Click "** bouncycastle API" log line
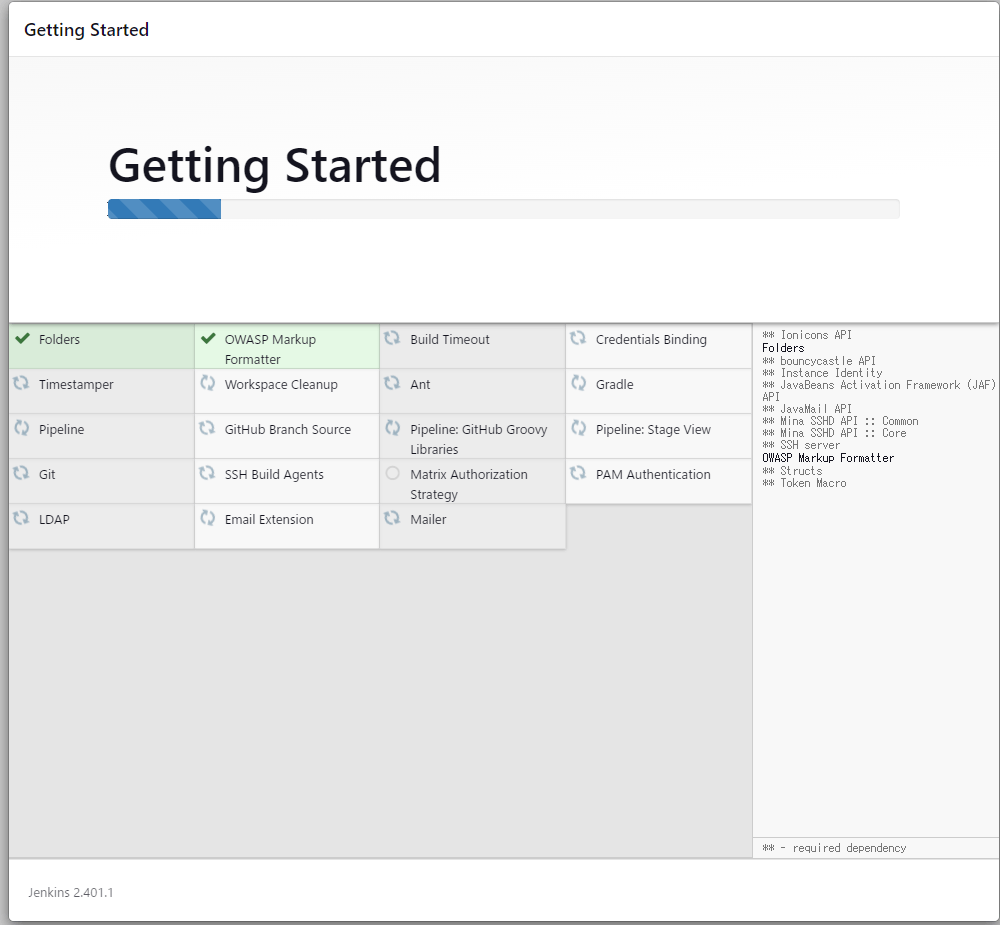The image size is (1000, 925). pyautogui.click(x=819, y=360)
